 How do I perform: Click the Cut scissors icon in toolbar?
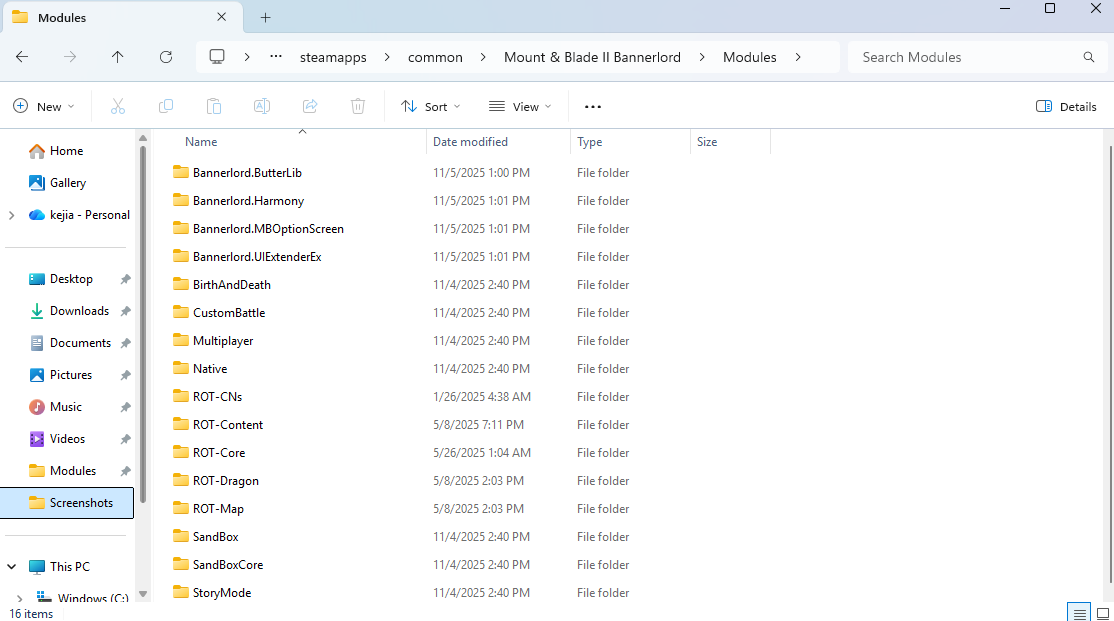pyautogui.click(x=117, y=106)
